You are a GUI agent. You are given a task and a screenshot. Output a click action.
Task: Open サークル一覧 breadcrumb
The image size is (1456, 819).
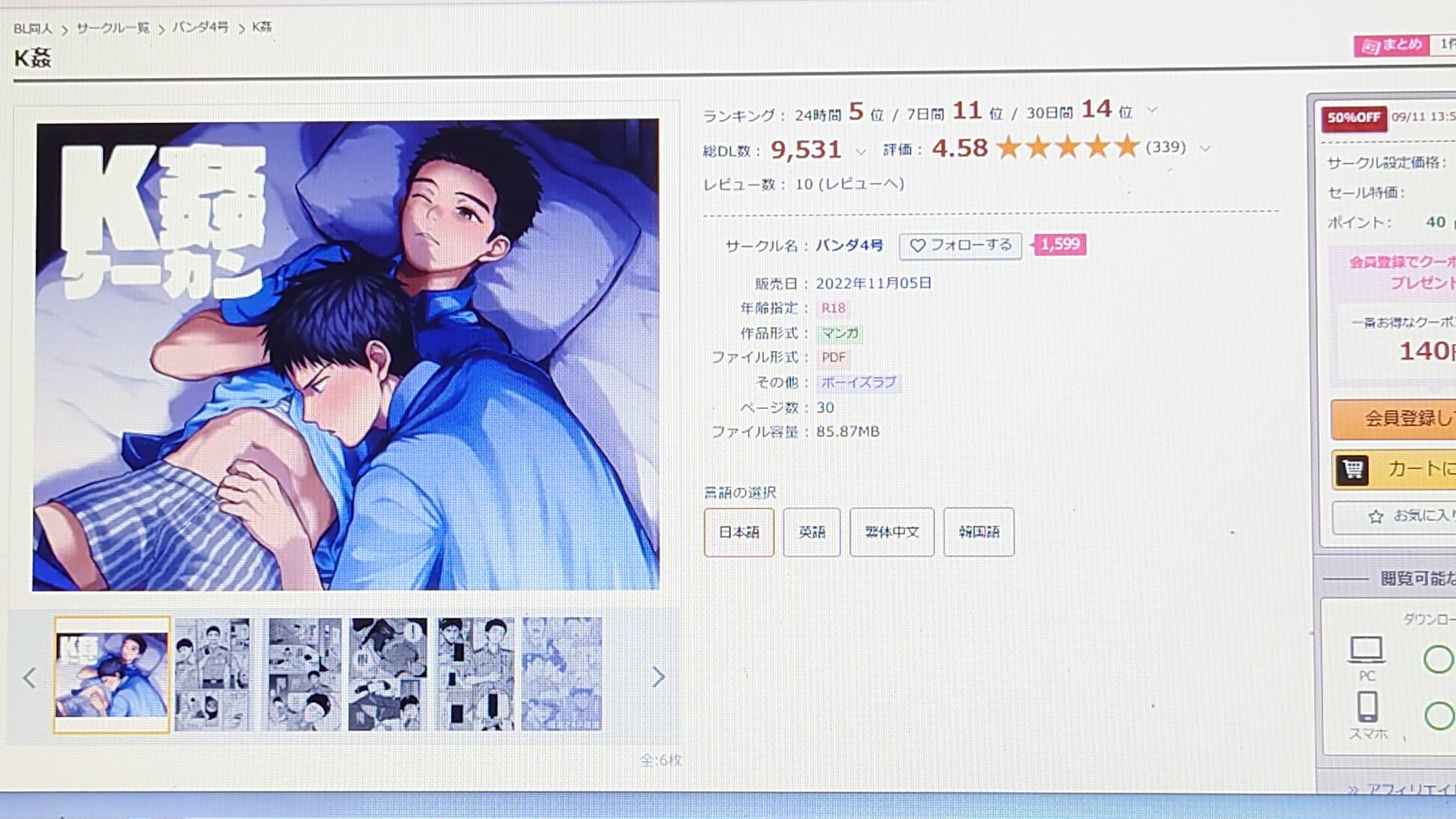pos(113,28)
